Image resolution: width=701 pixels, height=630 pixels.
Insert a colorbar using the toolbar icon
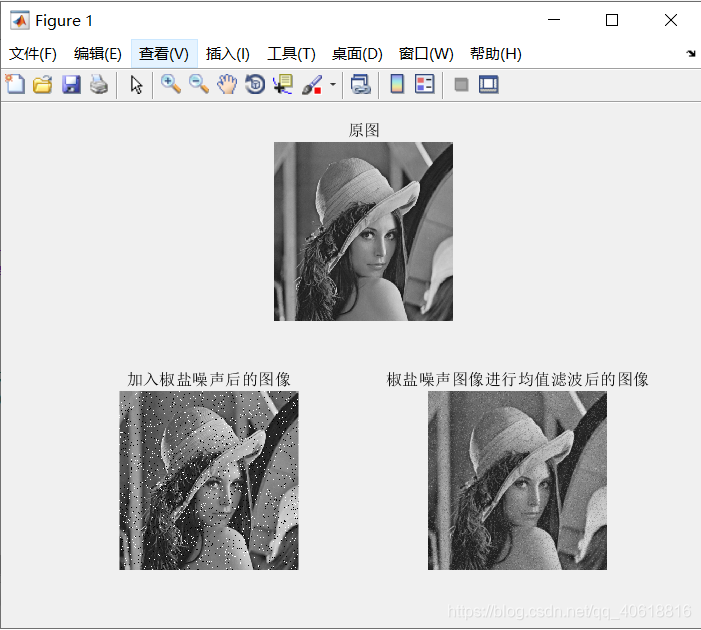(397, 84)
